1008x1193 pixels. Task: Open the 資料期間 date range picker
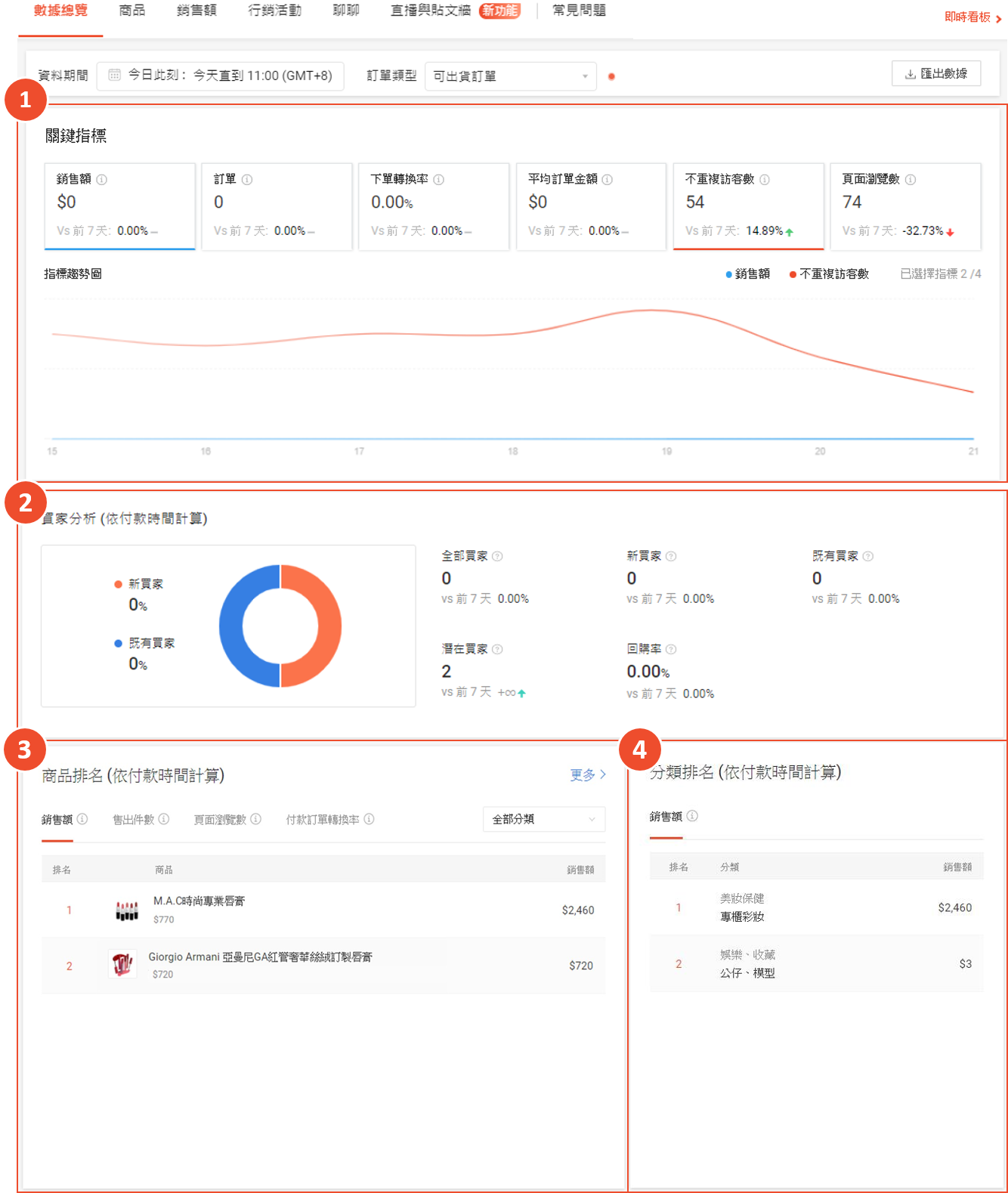coord(221,76)
